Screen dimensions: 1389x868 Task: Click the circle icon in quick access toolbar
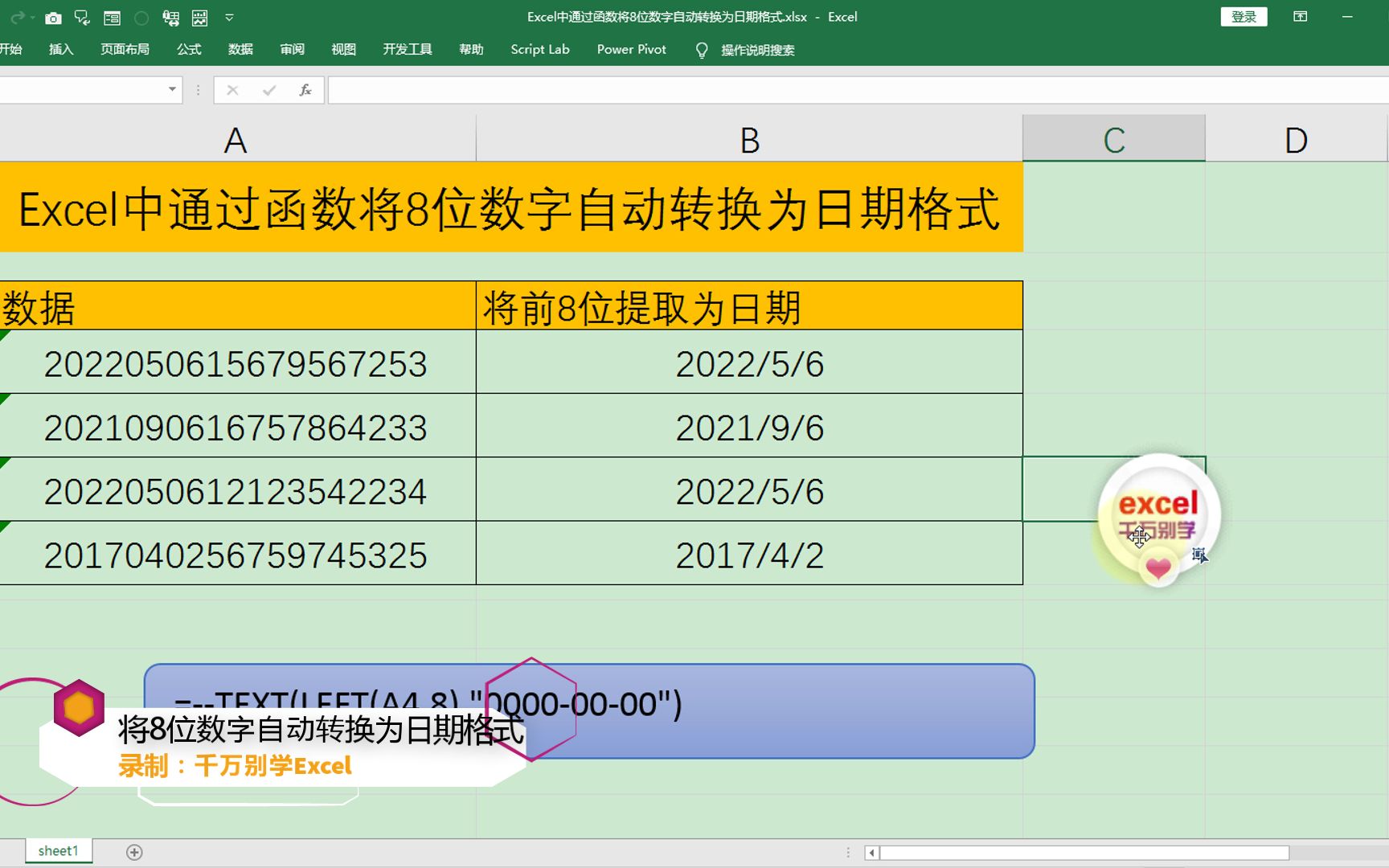pos(141,18)
